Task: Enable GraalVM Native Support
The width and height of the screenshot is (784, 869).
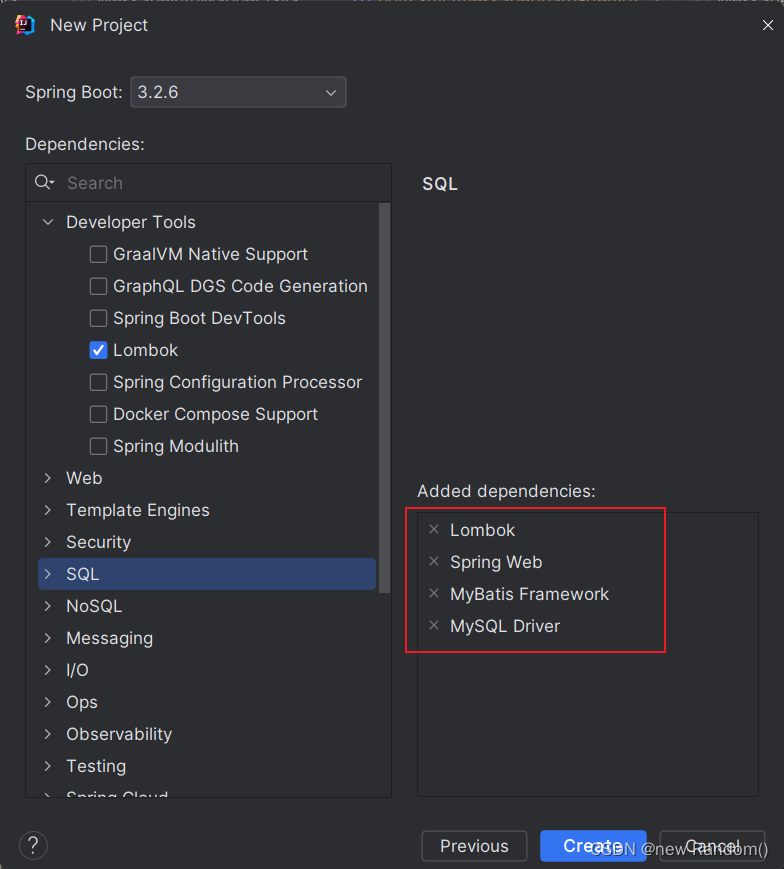Action: pos(98,254)
